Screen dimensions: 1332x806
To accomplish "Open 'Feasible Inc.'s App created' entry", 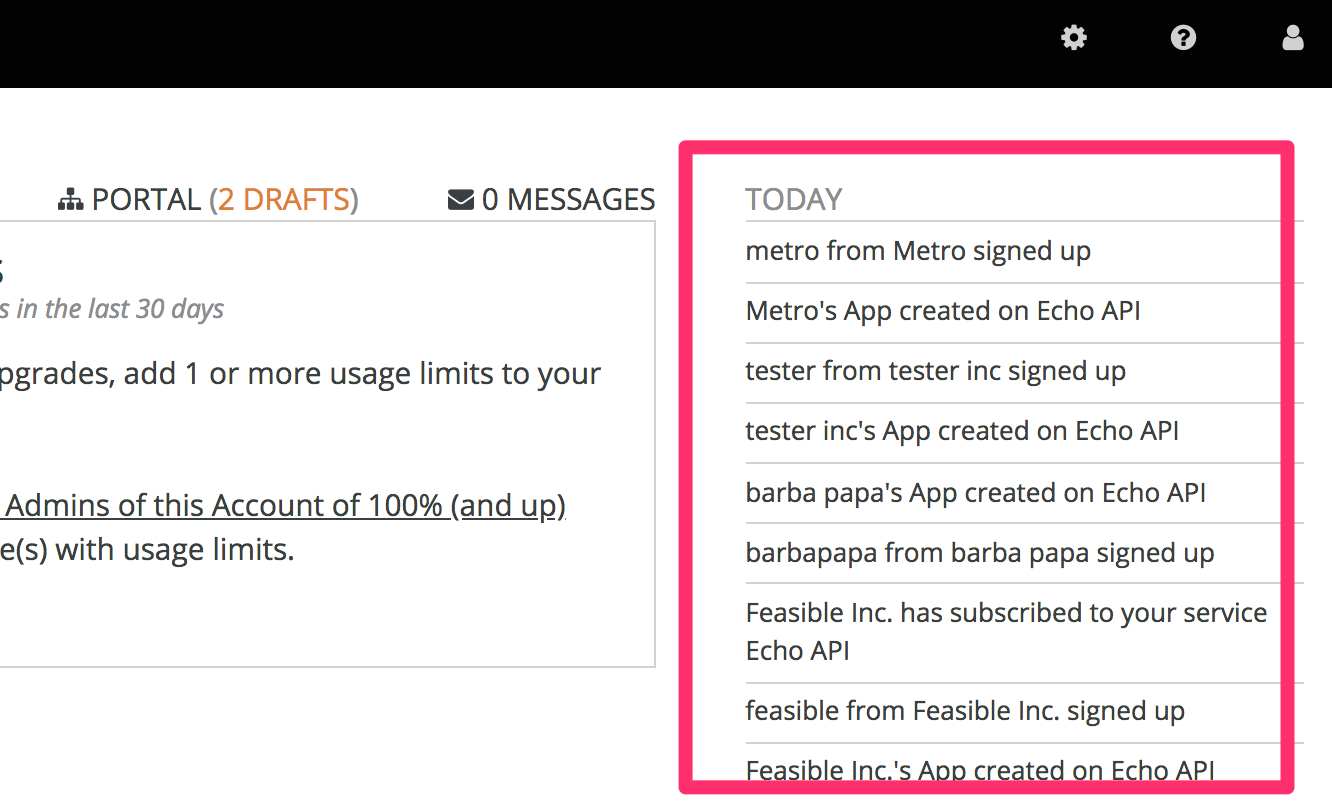I will coord(980,770).
